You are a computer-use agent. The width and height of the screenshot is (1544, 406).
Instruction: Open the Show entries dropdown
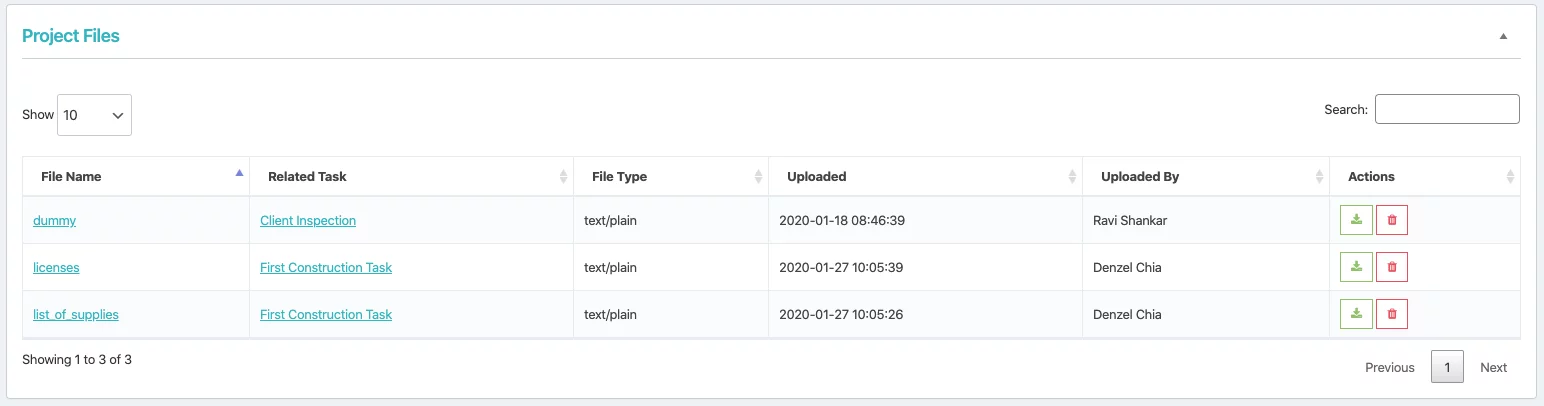pyautogui.click(x=94, y=115)
